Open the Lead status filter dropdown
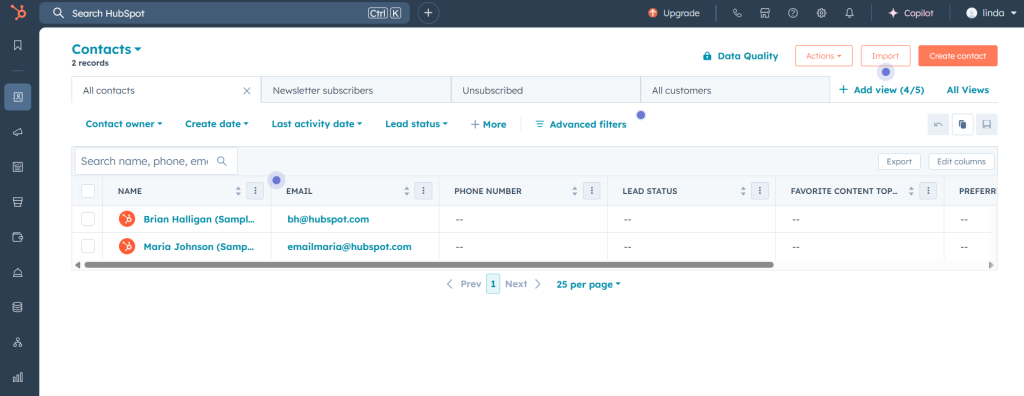This screenshot has height=396, width=1024. tap(416, 124)
